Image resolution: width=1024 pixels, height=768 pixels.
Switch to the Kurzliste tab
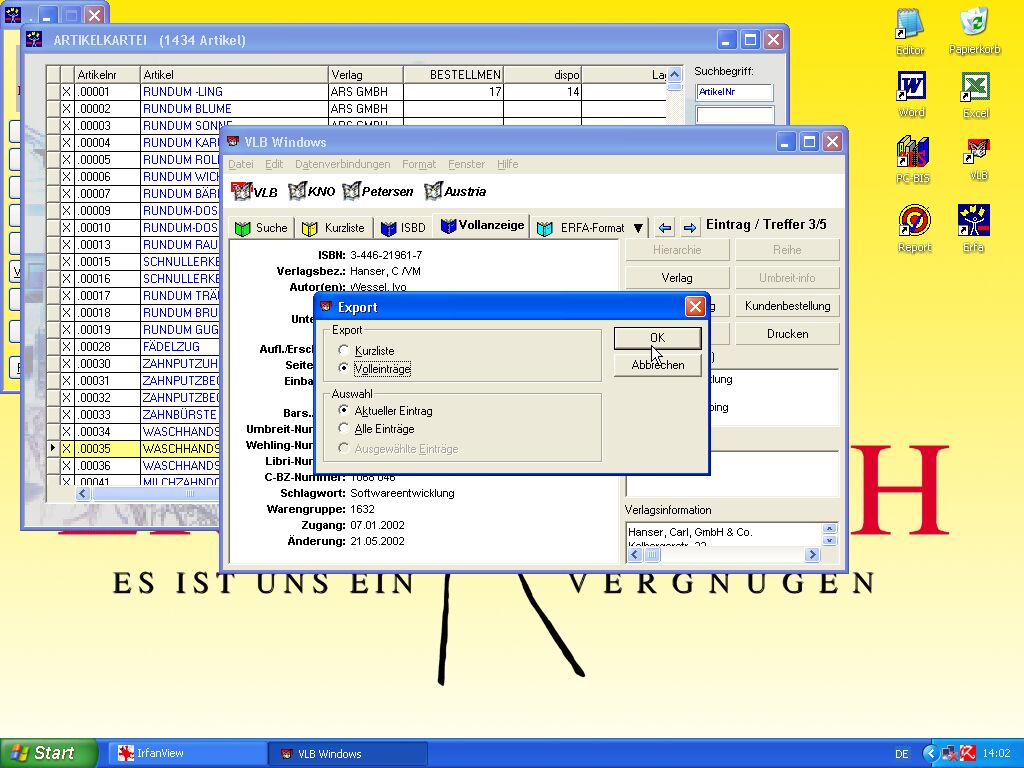[x=334, y=228]
